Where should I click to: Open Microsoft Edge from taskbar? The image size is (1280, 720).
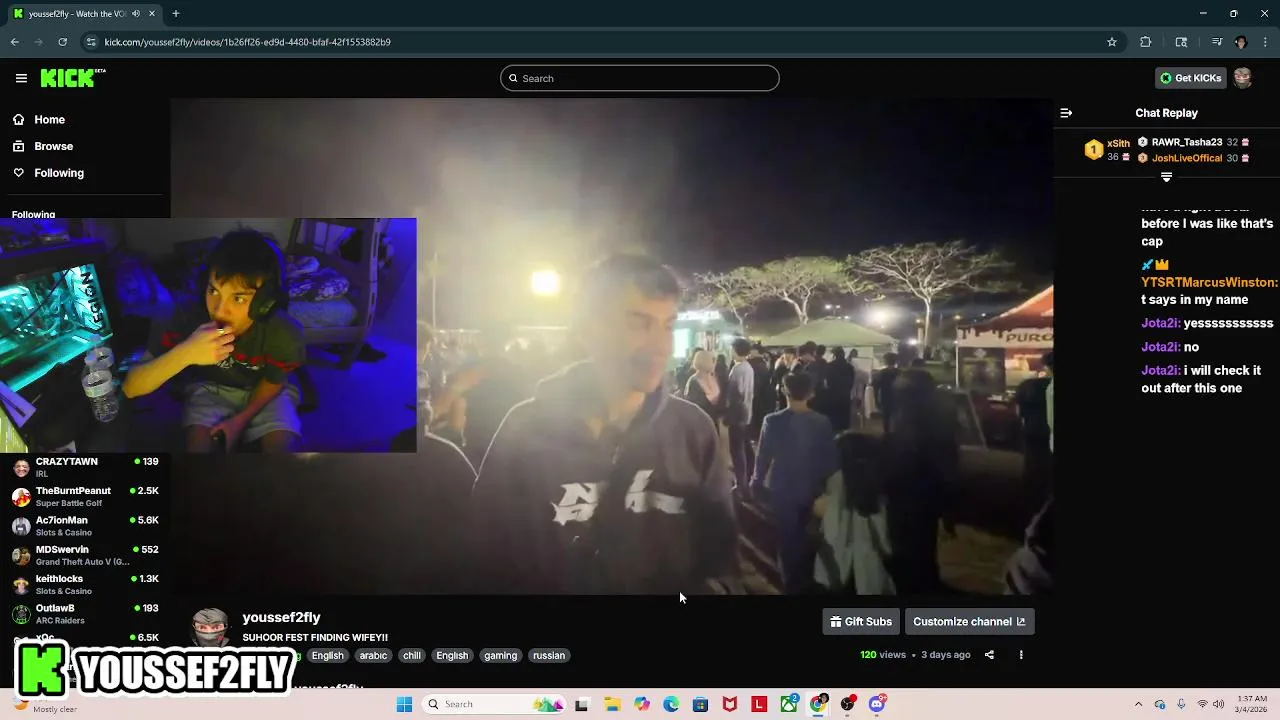671,704
